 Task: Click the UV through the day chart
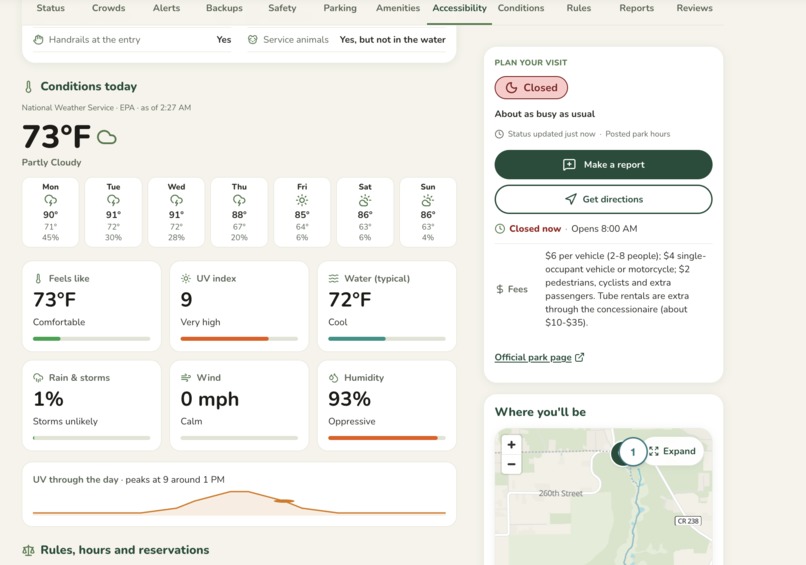[x=239, y=502]
